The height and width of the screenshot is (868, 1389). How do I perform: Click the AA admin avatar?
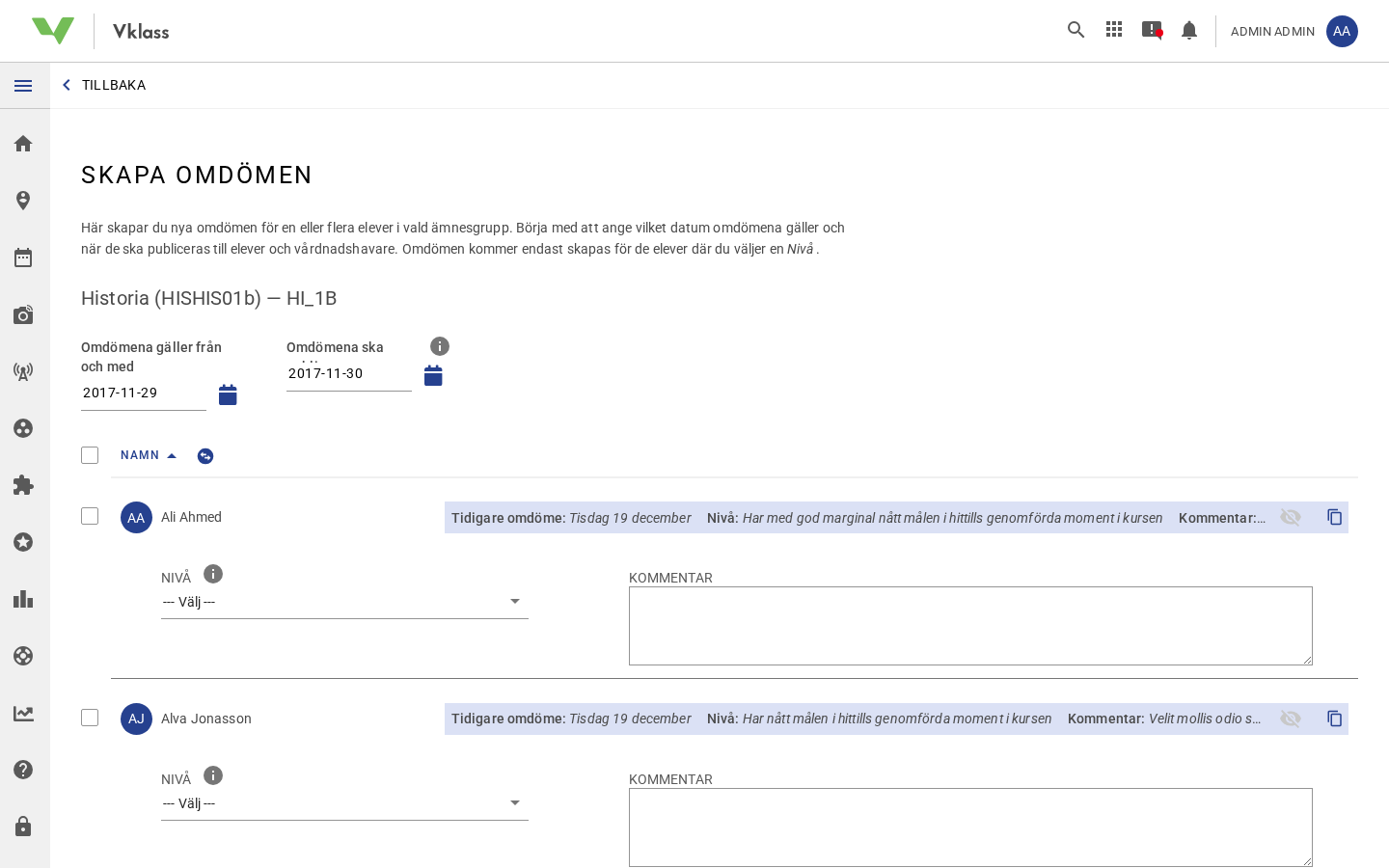pos(1342,31)
